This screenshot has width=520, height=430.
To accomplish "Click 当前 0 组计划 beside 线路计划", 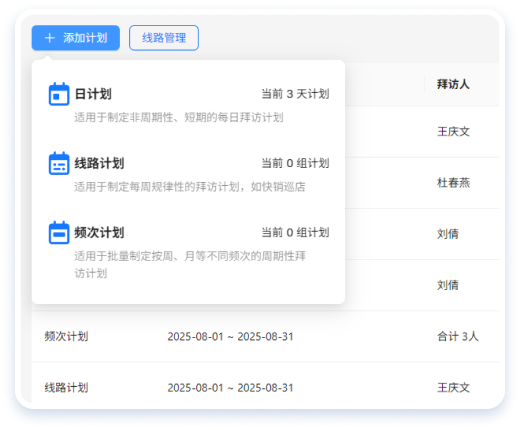I will [x=295, y=163].
